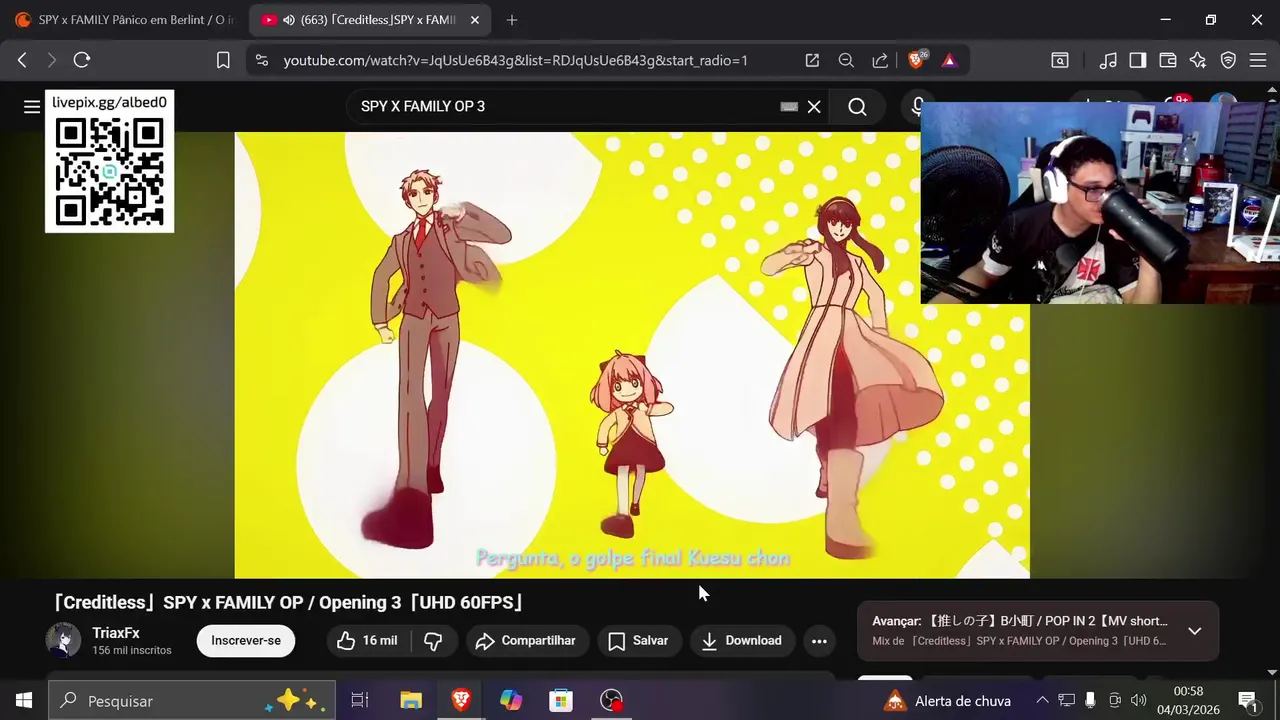Open the TriaxFx channel name link
The image size is (1280, 720).
coord(116,633)
